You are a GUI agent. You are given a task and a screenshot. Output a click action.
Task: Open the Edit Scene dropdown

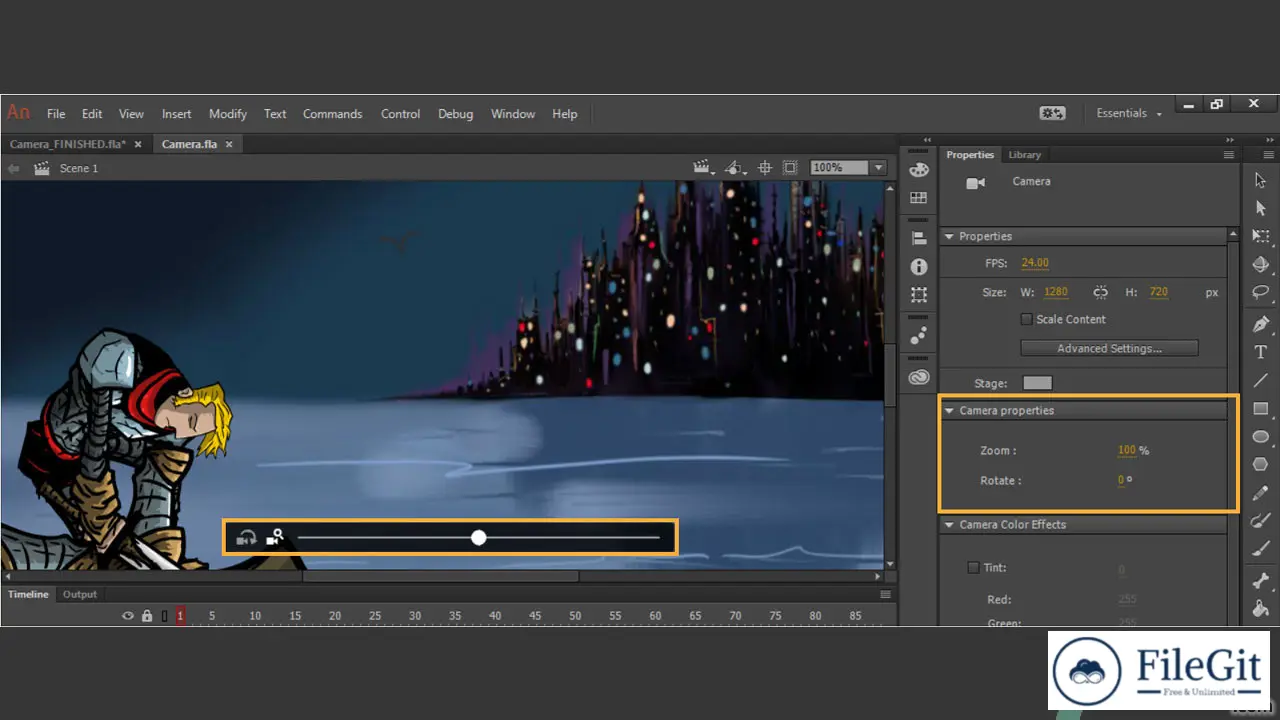[x=706, y=168]
